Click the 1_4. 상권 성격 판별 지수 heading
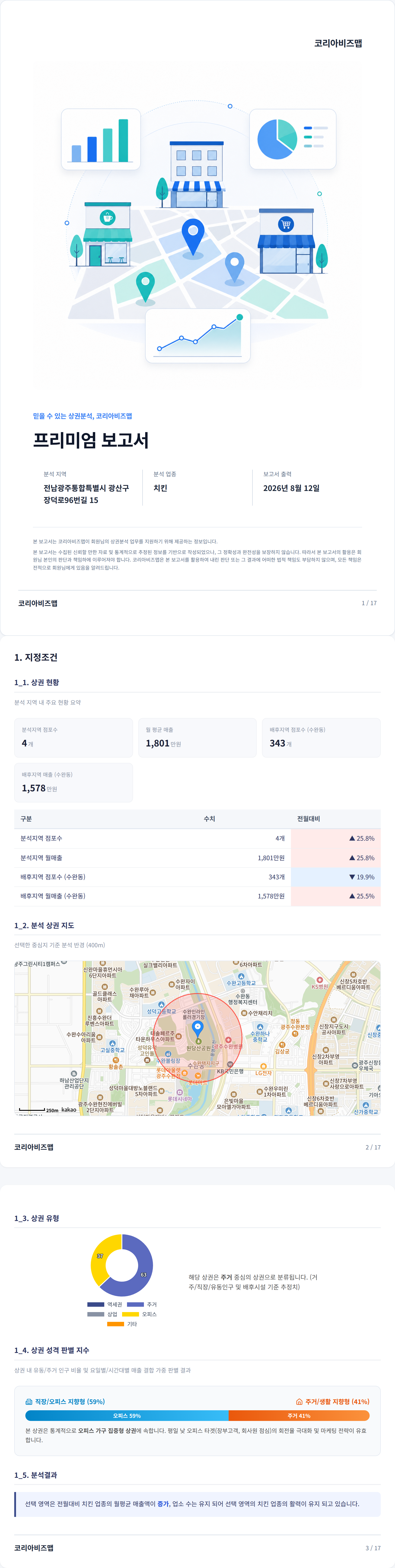 52,1350
